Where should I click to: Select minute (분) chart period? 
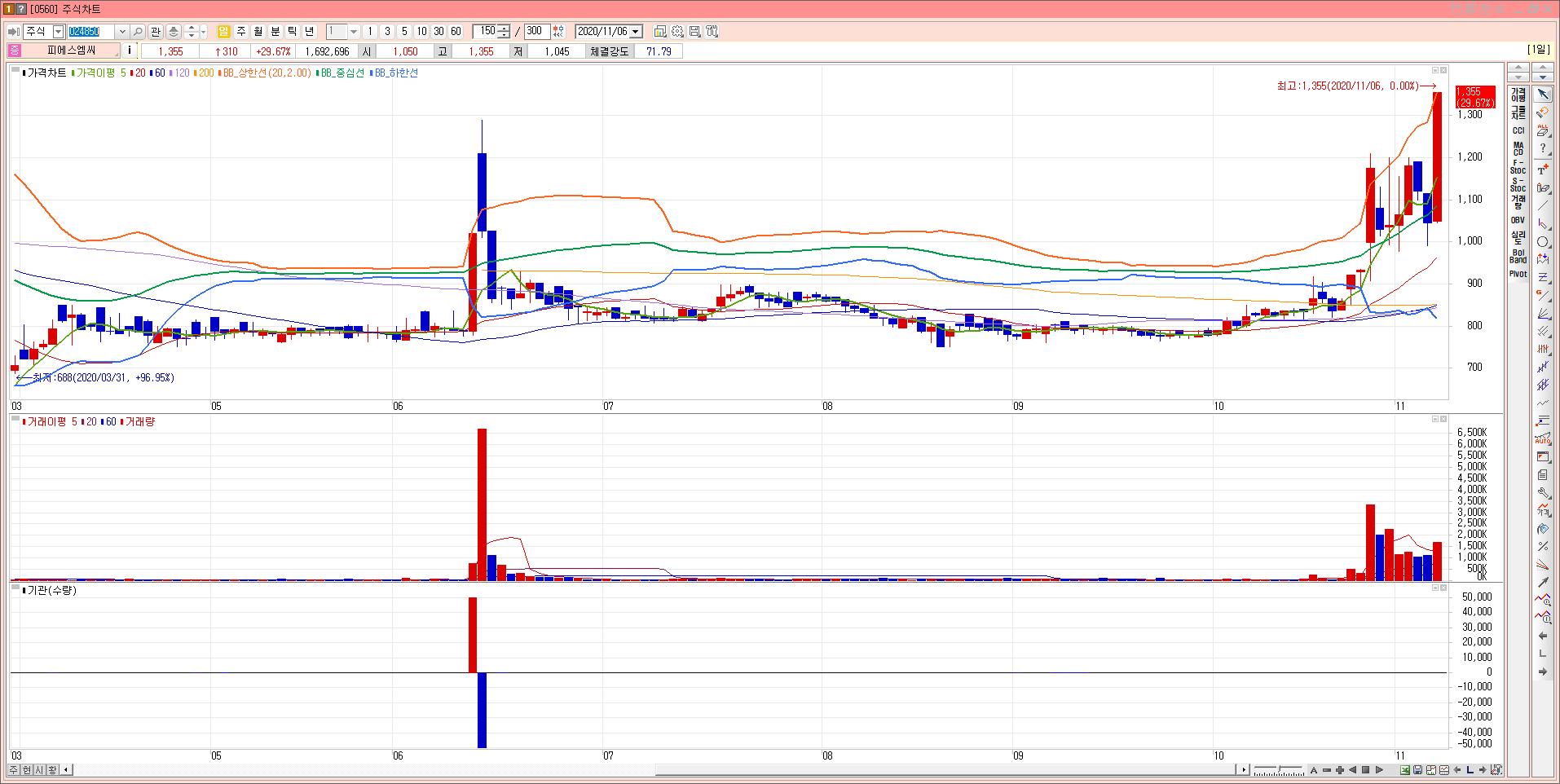pyautogui.click(x=275, y=31)
